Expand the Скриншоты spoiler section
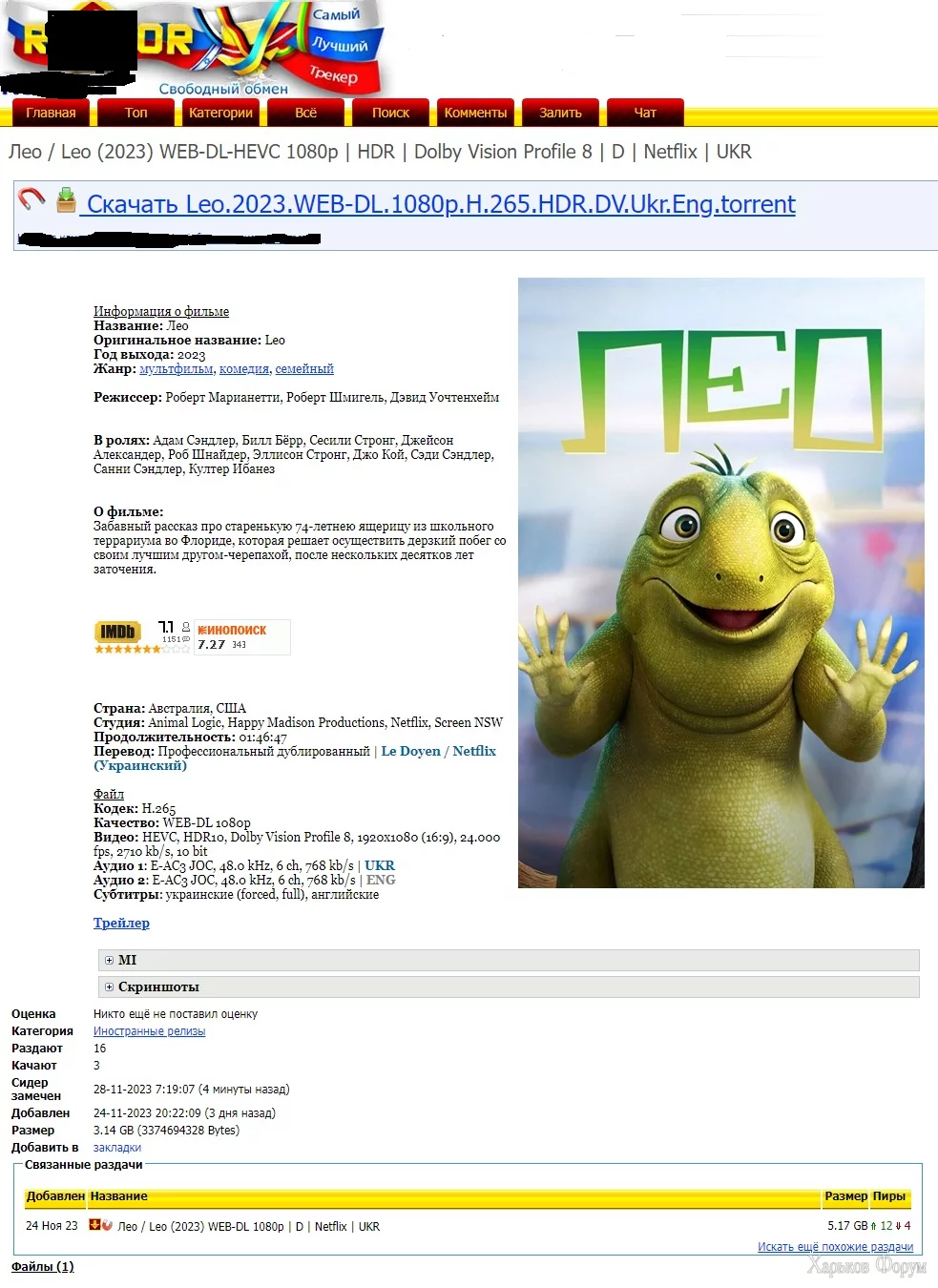Screen dimensions: 938x1288 [509, 987]
